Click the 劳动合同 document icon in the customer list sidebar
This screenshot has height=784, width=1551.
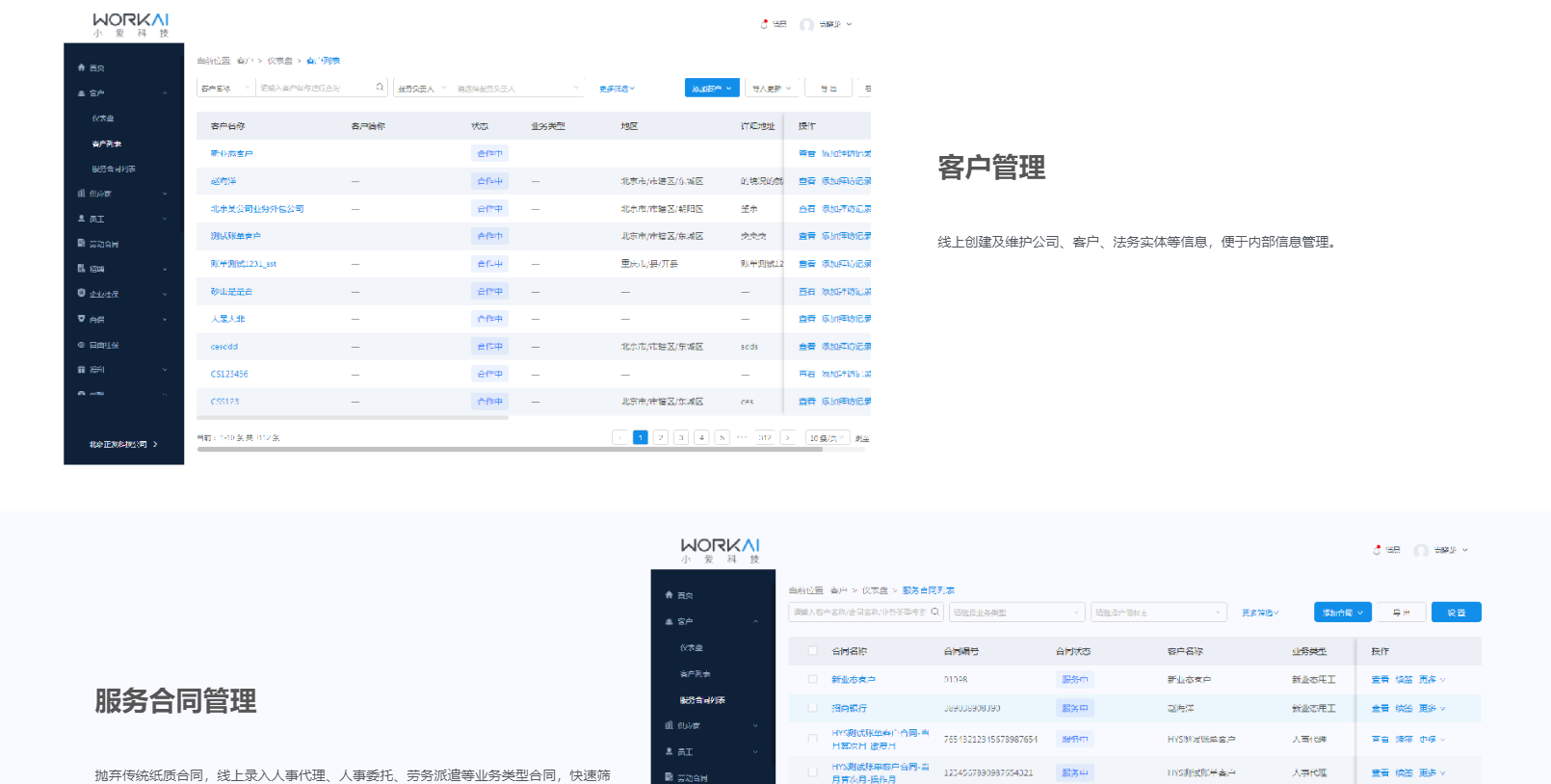(81, 243)
